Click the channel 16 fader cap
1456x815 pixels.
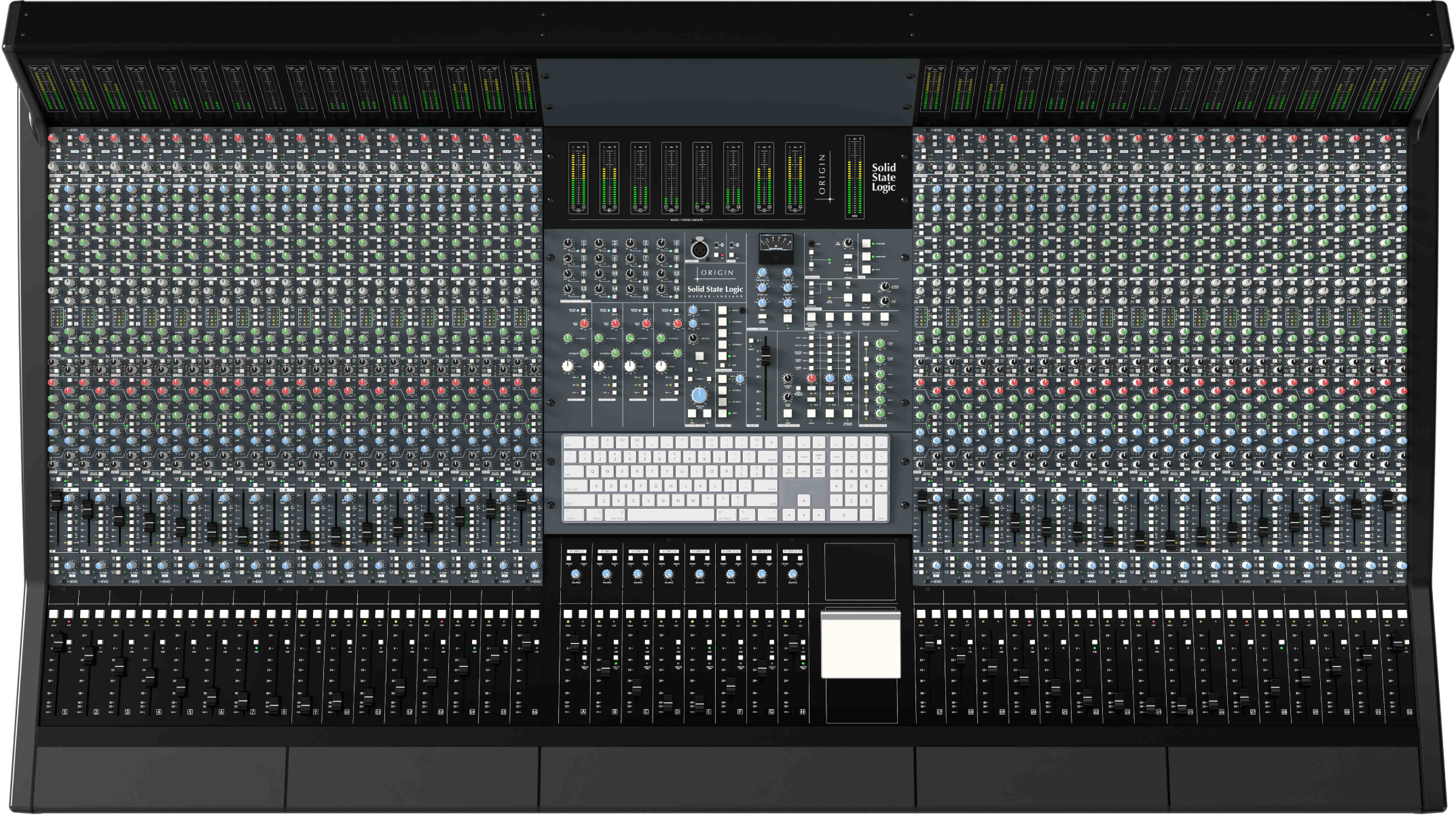(526, 642)
